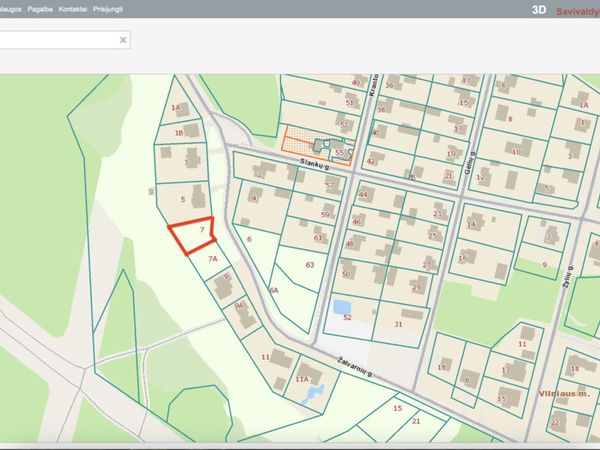
Task: Click parcel label 61
Action: click(318, 238)
